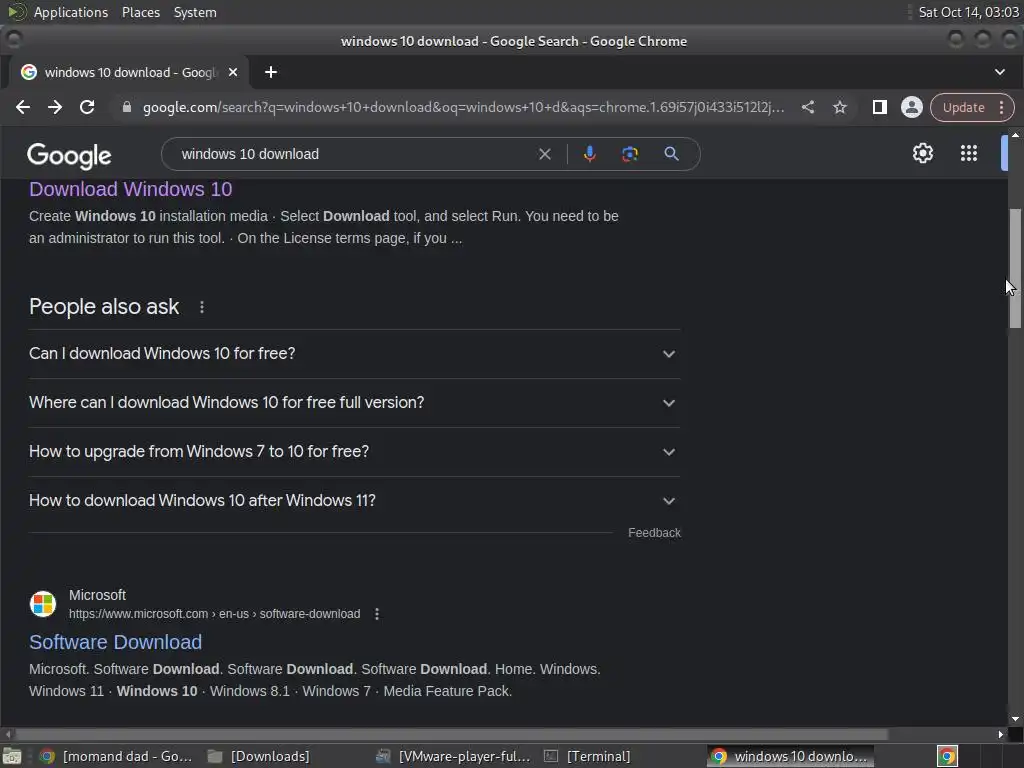Select the windows 10 download tab

129,72
